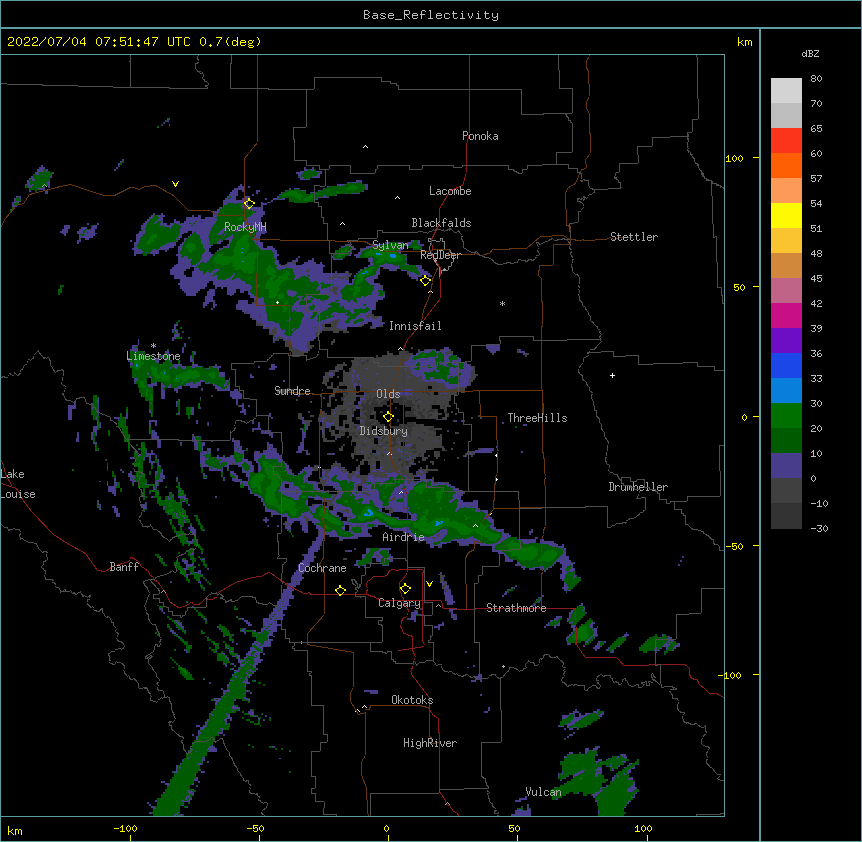Image resolution: width=862 pixels, height=842 pixels.
Task: Click the yellow diamond marker south of RedDeer
Action: pyautogui.click(x=425, y=280)
